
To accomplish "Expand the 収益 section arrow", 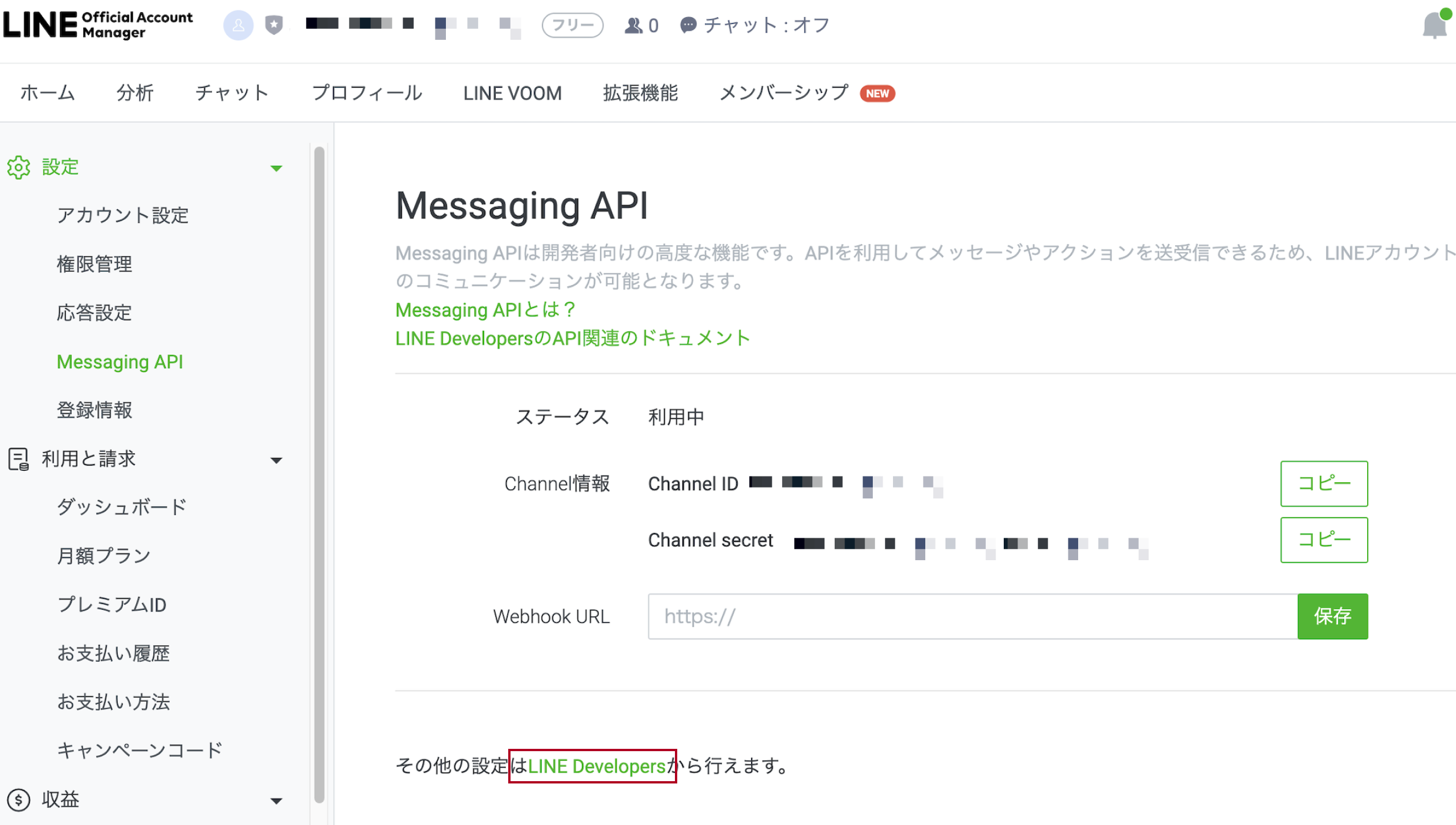I will pyautogui.click(x=276, y=801).
